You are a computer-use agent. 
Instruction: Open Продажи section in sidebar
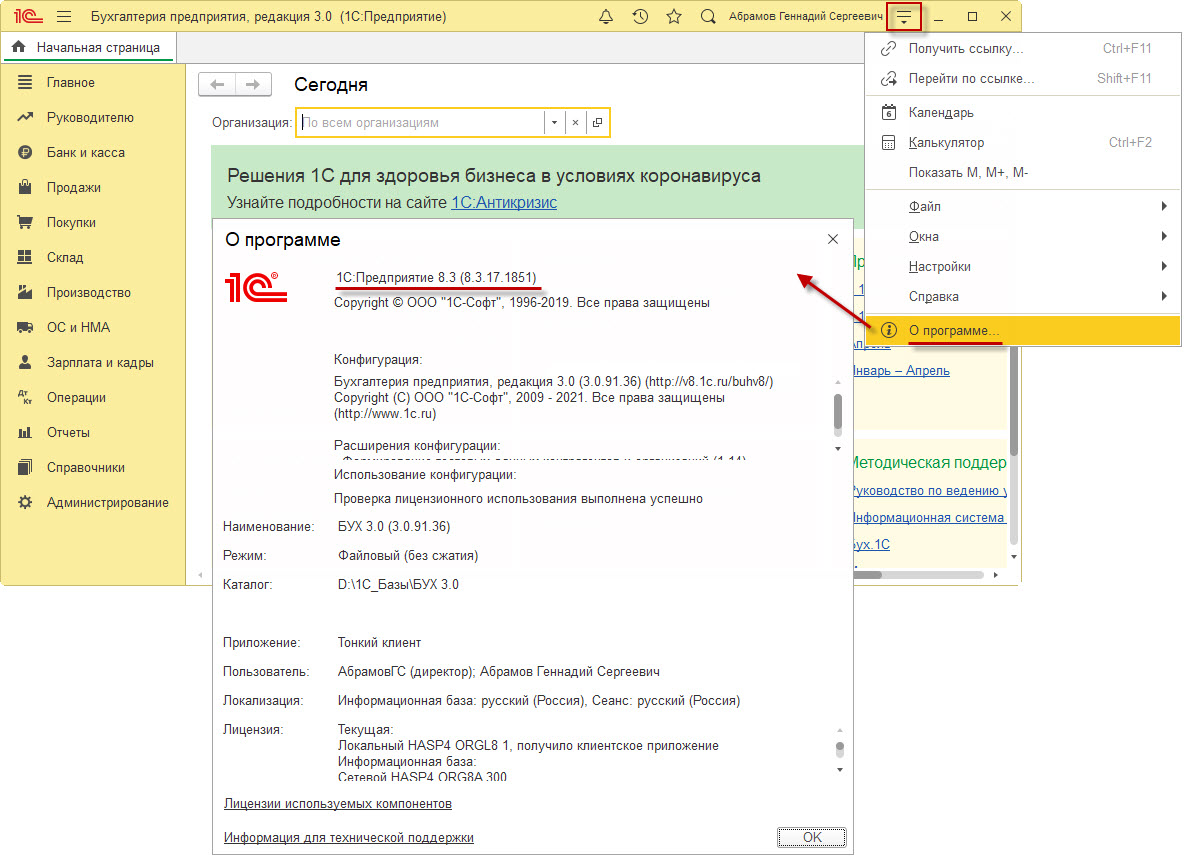pyautogui.click(x=92, y=187)
